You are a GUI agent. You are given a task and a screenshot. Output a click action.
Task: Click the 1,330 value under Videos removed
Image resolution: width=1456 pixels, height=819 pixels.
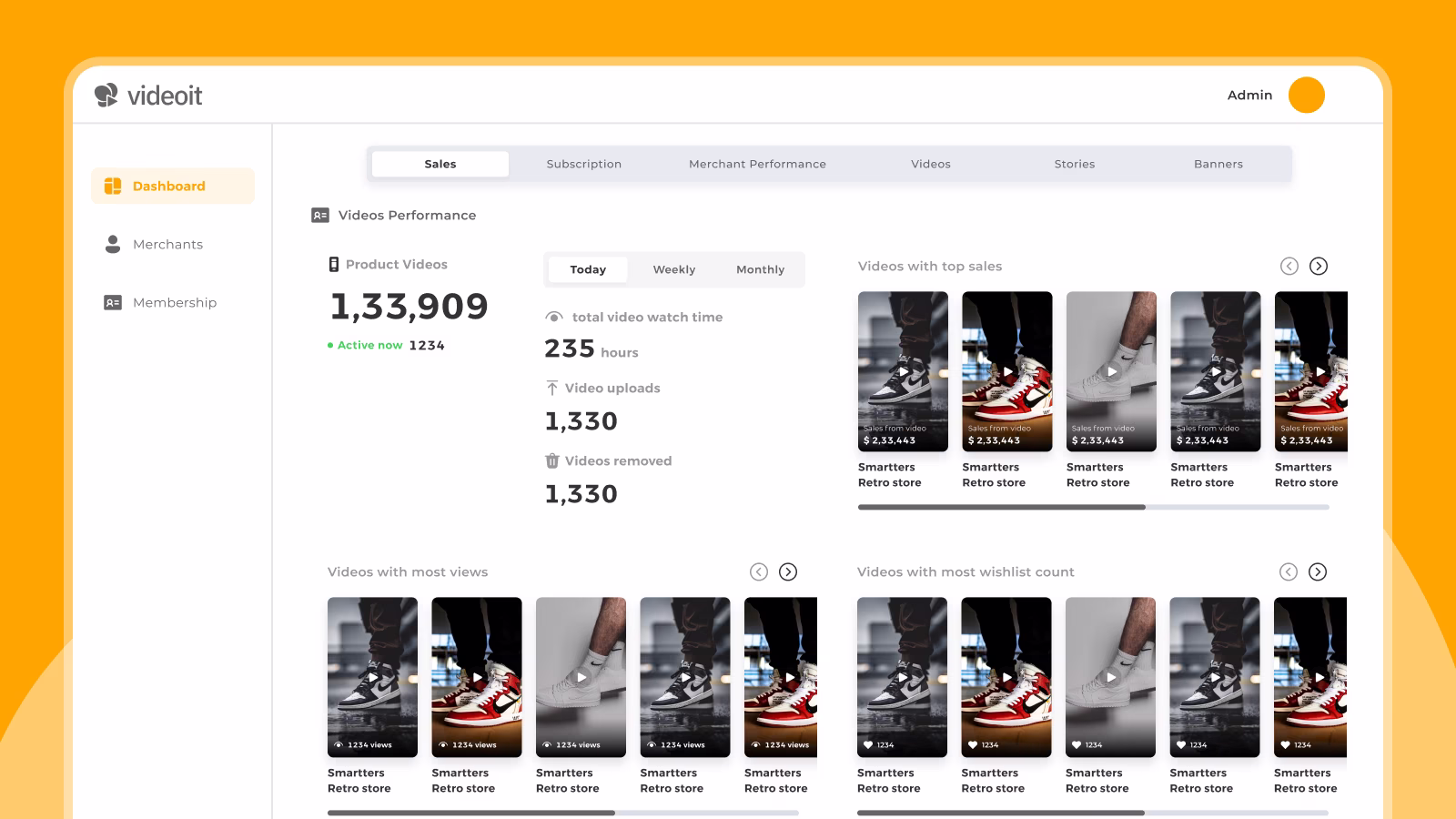click(581, 494)
